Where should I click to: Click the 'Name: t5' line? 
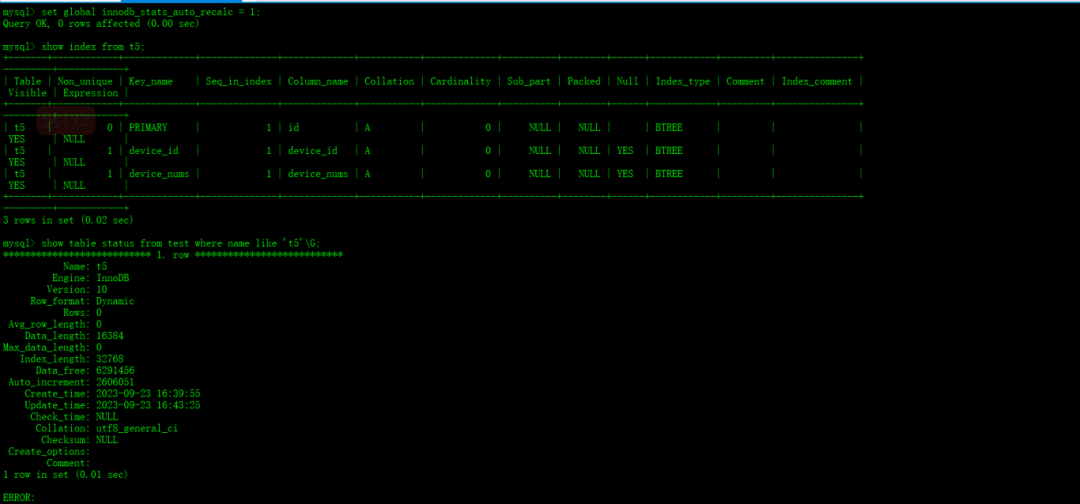pos(85,266)
